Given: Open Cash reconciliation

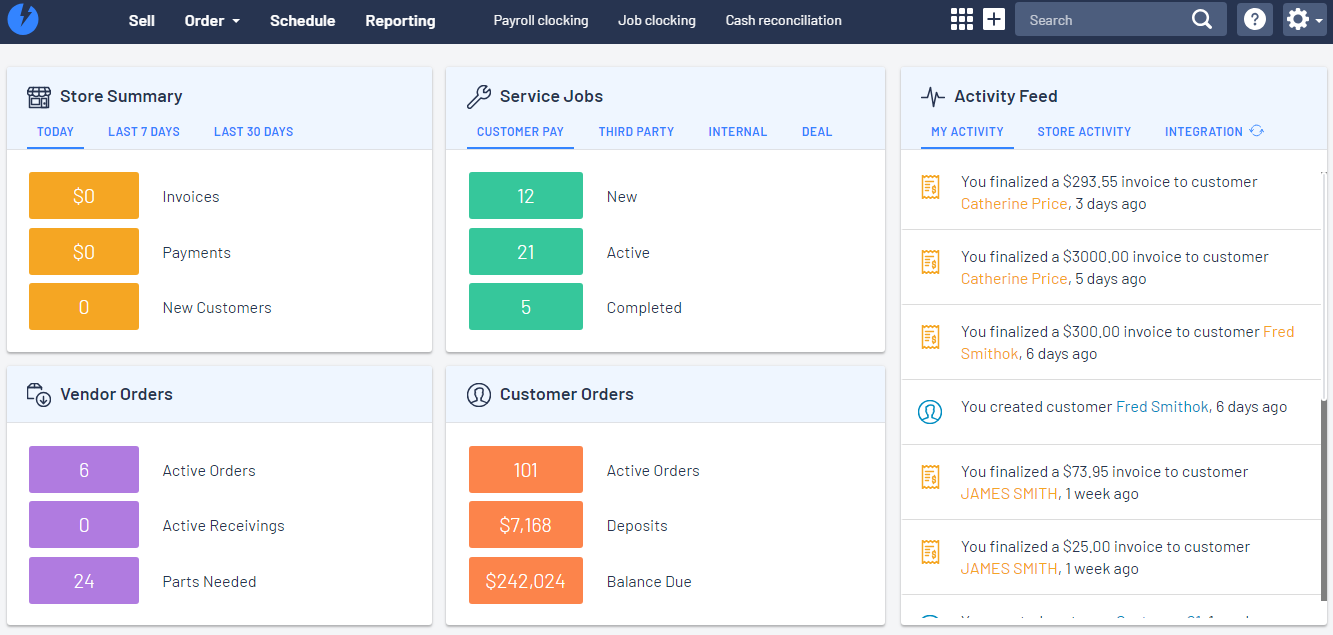Looking at the screenshot, I should coord(784,20).
